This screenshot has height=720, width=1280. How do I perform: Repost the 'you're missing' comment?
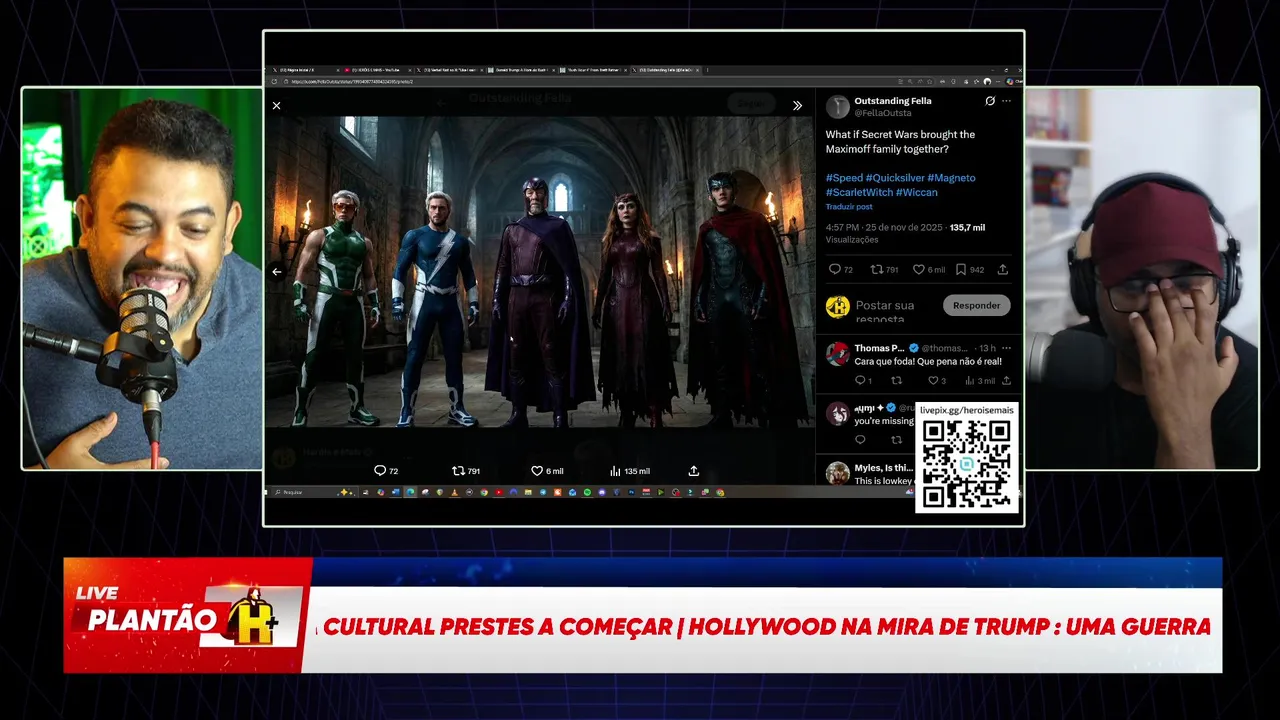(x=896, y=440)
